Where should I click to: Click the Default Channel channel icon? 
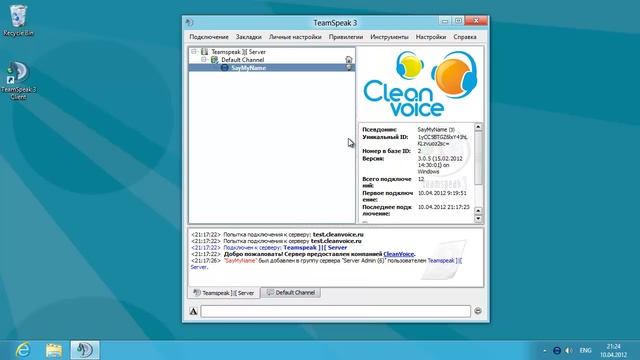214,60
